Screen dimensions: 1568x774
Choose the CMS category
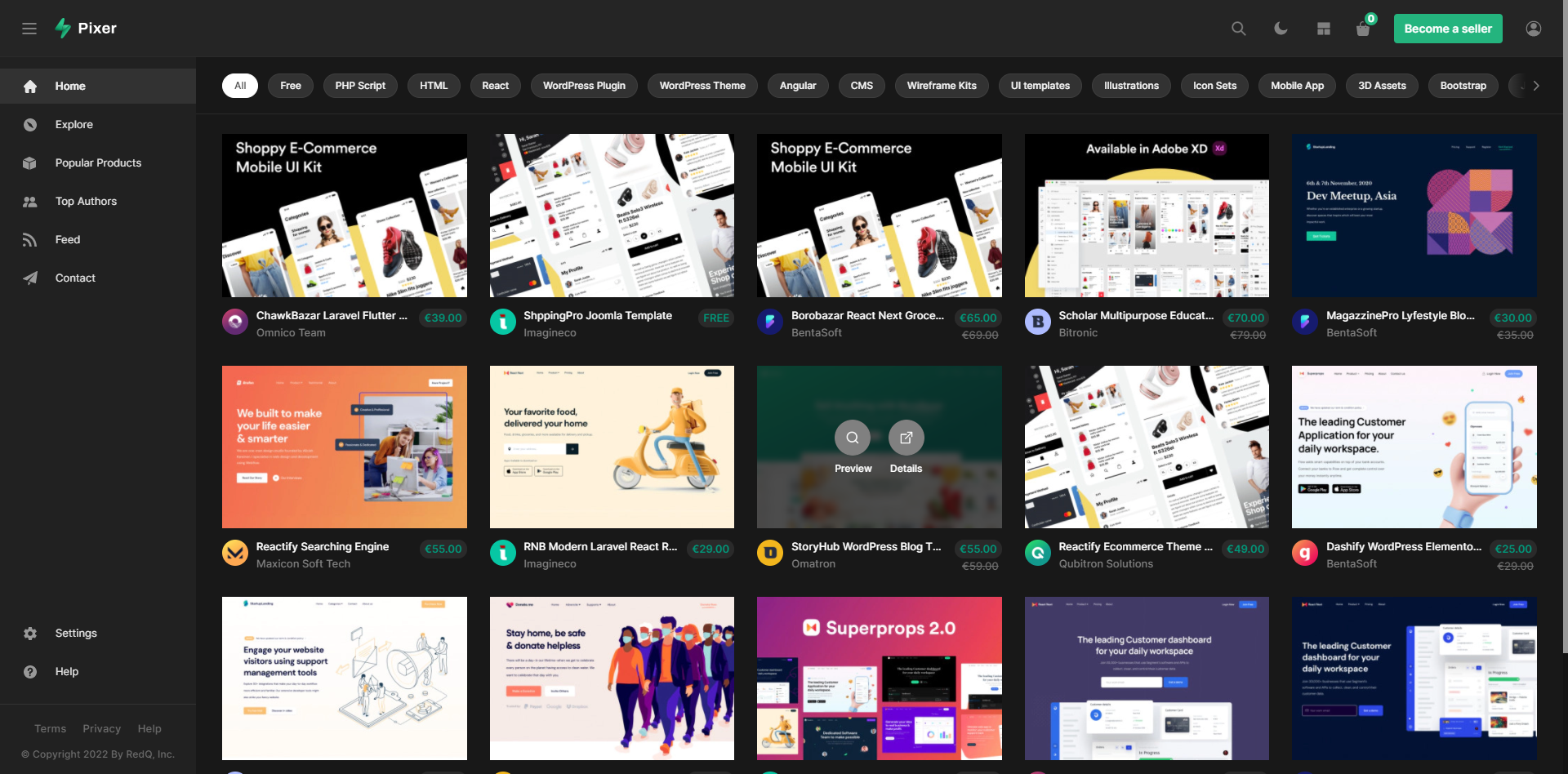[x=862, y=86]
